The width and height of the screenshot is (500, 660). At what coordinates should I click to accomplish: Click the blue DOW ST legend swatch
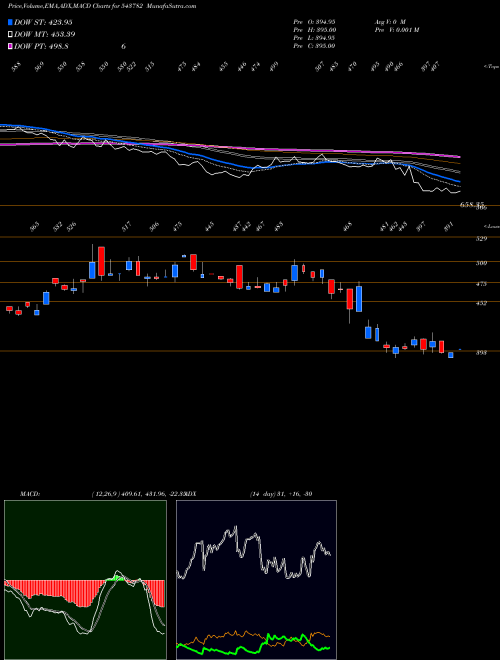(x=10, y=22)
